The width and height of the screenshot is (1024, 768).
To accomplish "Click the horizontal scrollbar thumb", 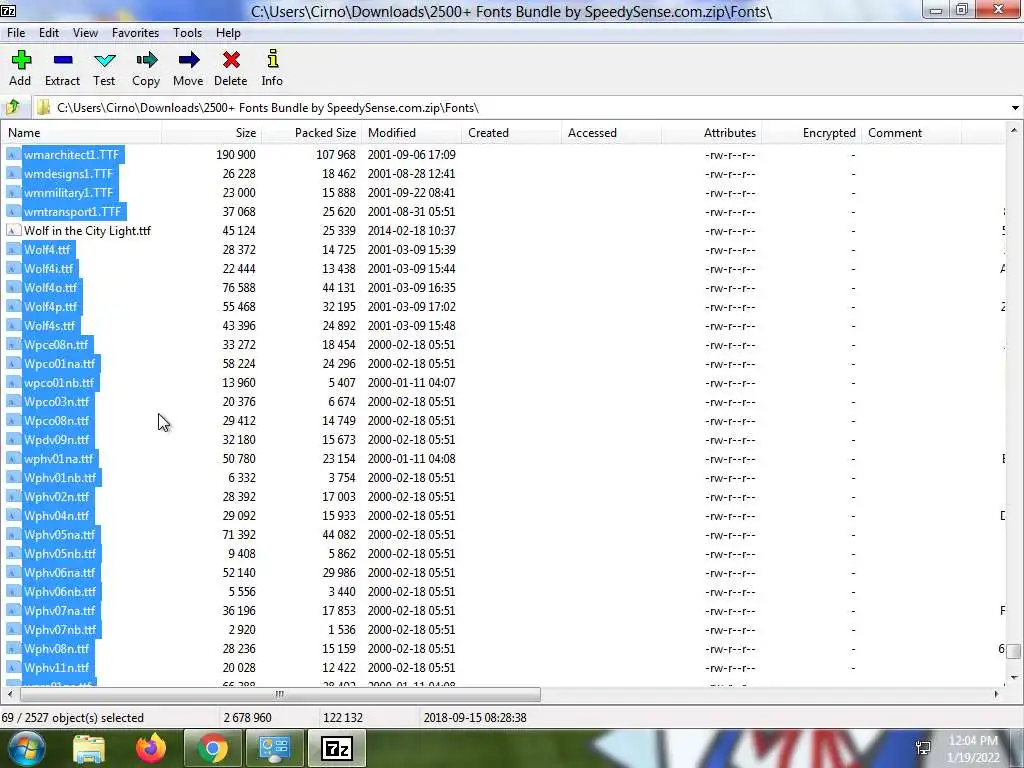I will click(280, 694).
